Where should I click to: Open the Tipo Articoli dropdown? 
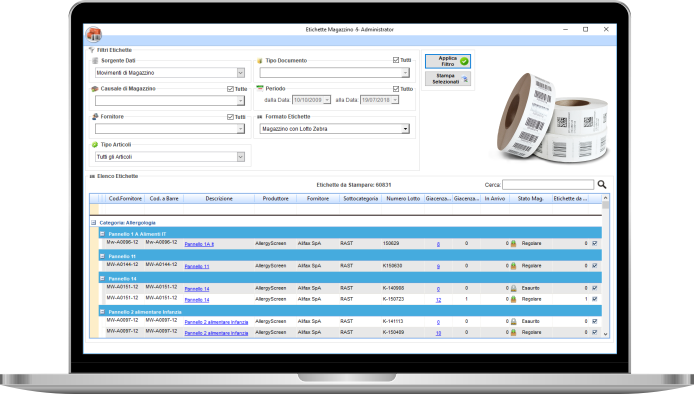click(x=240, y=157)
